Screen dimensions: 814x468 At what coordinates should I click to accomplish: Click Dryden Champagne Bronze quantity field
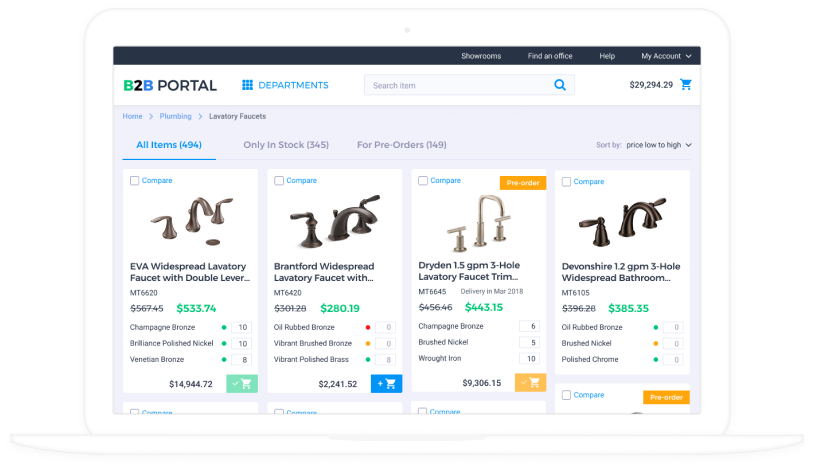[530, 326]
